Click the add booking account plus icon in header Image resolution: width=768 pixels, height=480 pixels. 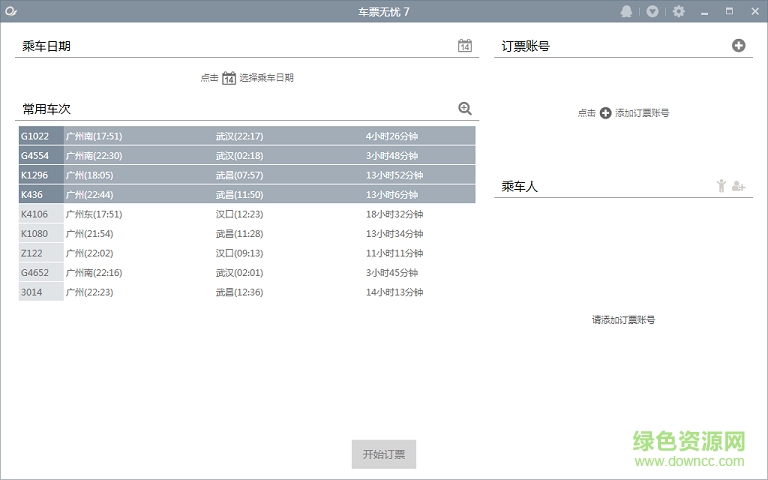(x=739, y=46)
